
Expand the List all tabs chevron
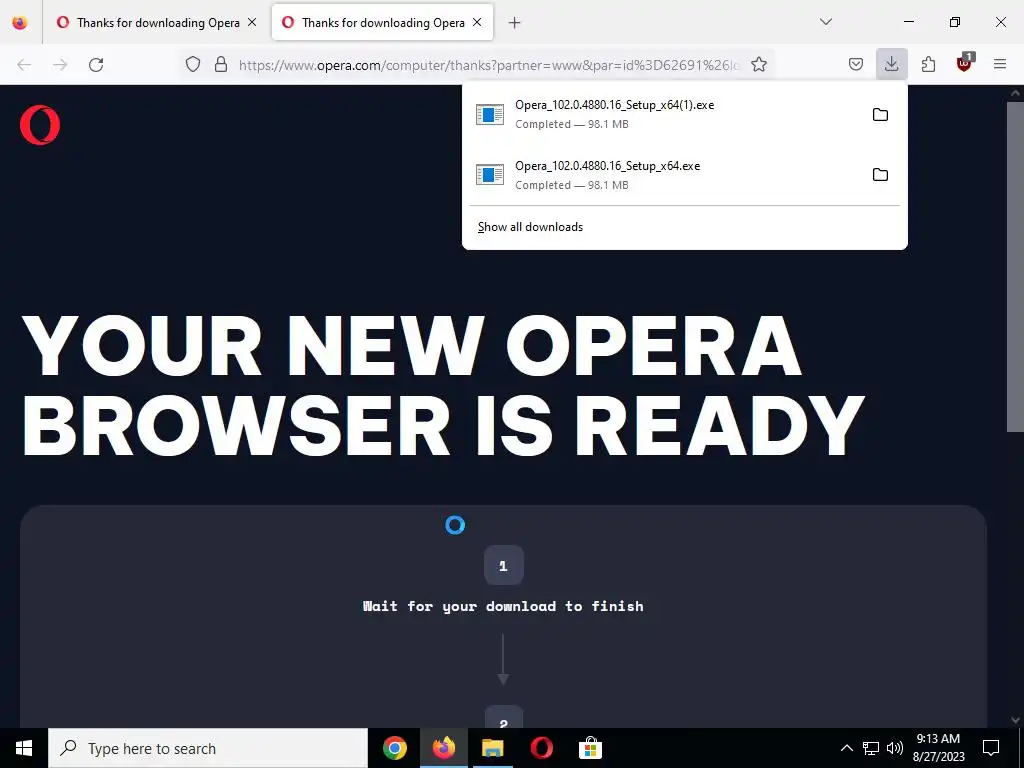click(x=825, y=22)
